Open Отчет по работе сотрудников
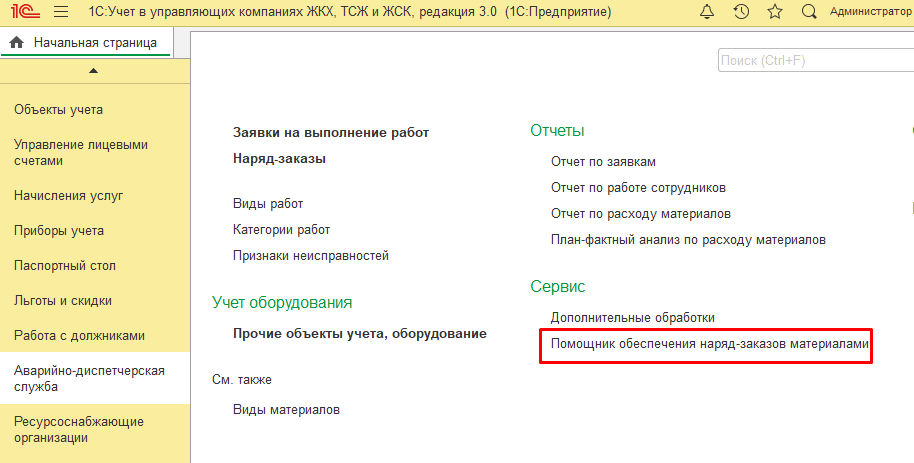Screen dimensions: 914x463 [638, 188]
